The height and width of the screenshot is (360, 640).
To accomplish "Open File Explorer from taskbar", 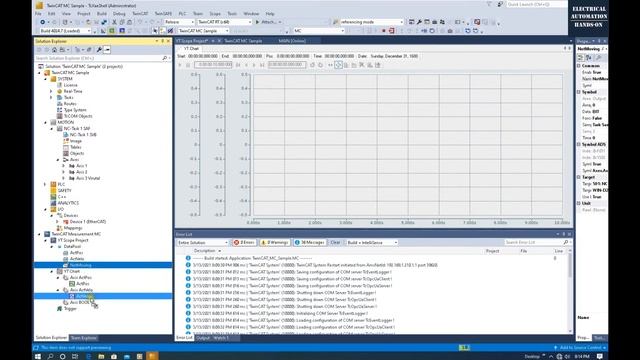I will click(x=101, y=356).
